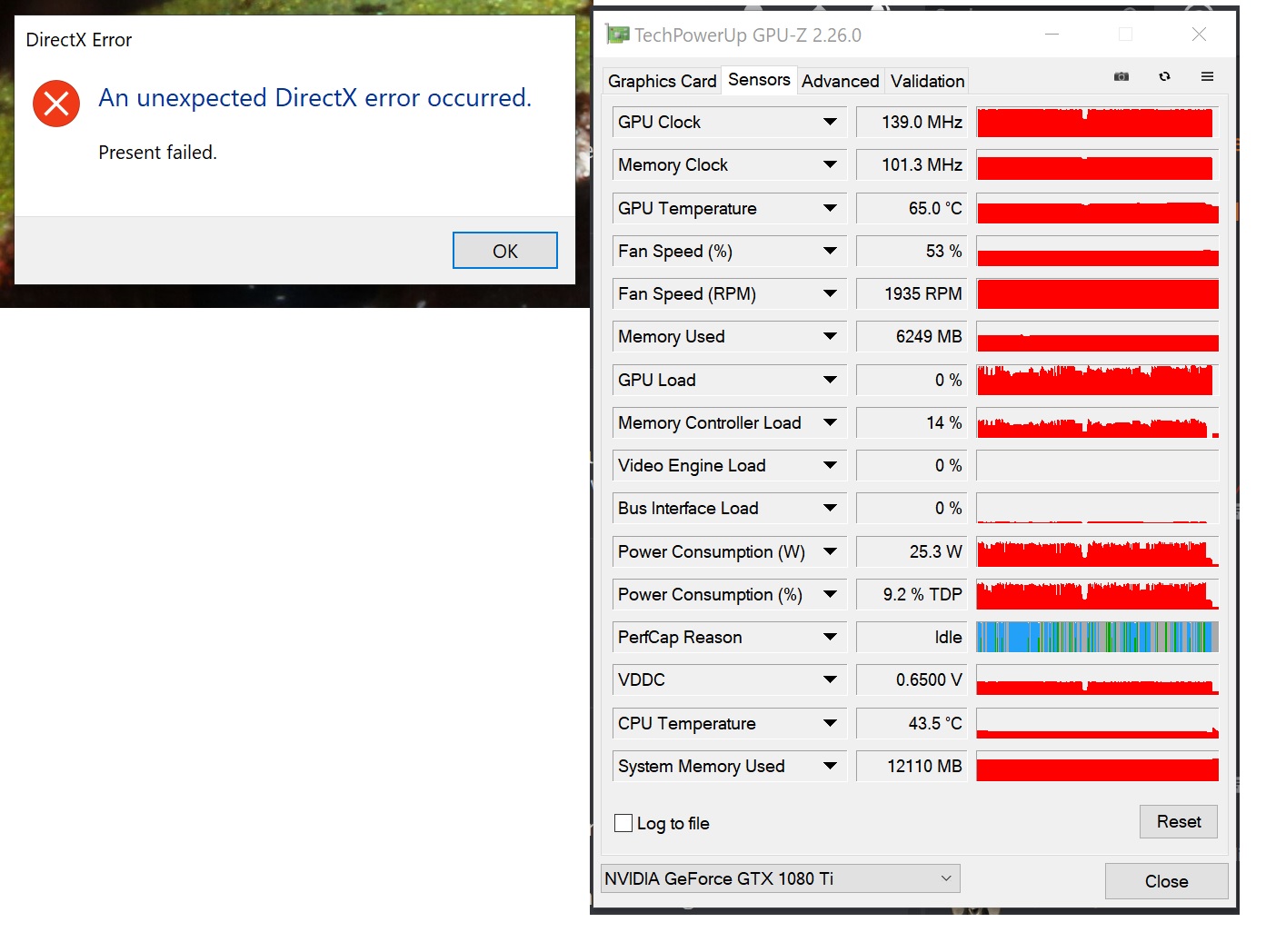Image resolution: width=1266 pixels, height=952 pixels.
Task: Switch to the Advanced tab
Action: pyautogui.click(x=840, y=81)
